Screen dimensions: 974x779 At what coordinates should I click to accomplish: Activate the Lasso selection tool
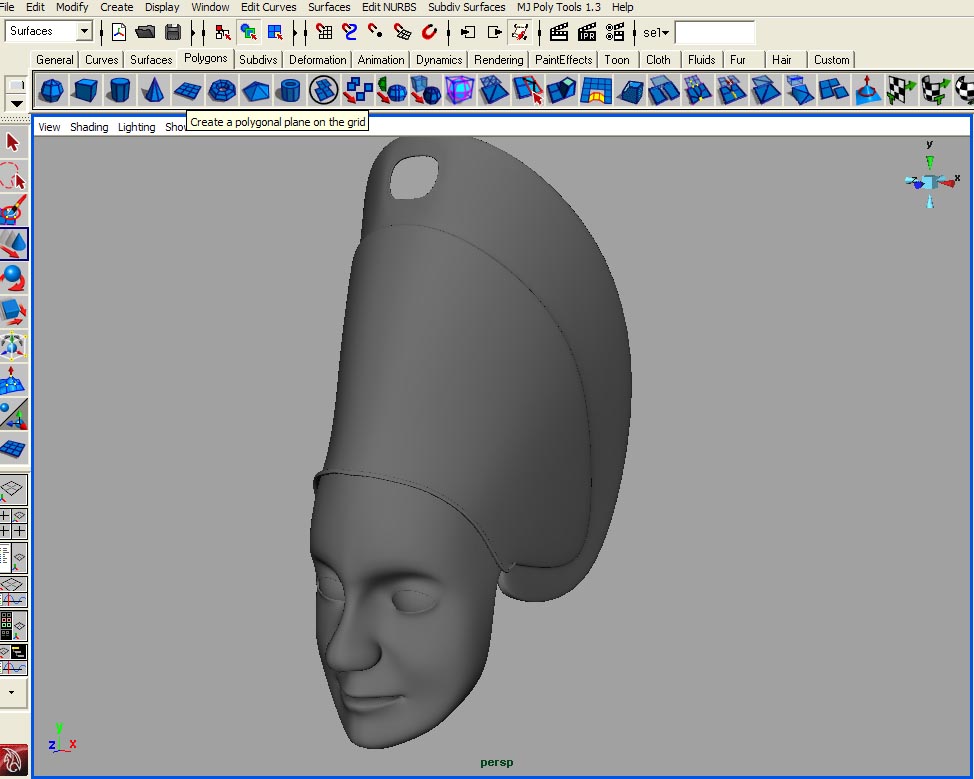[13, 176]
